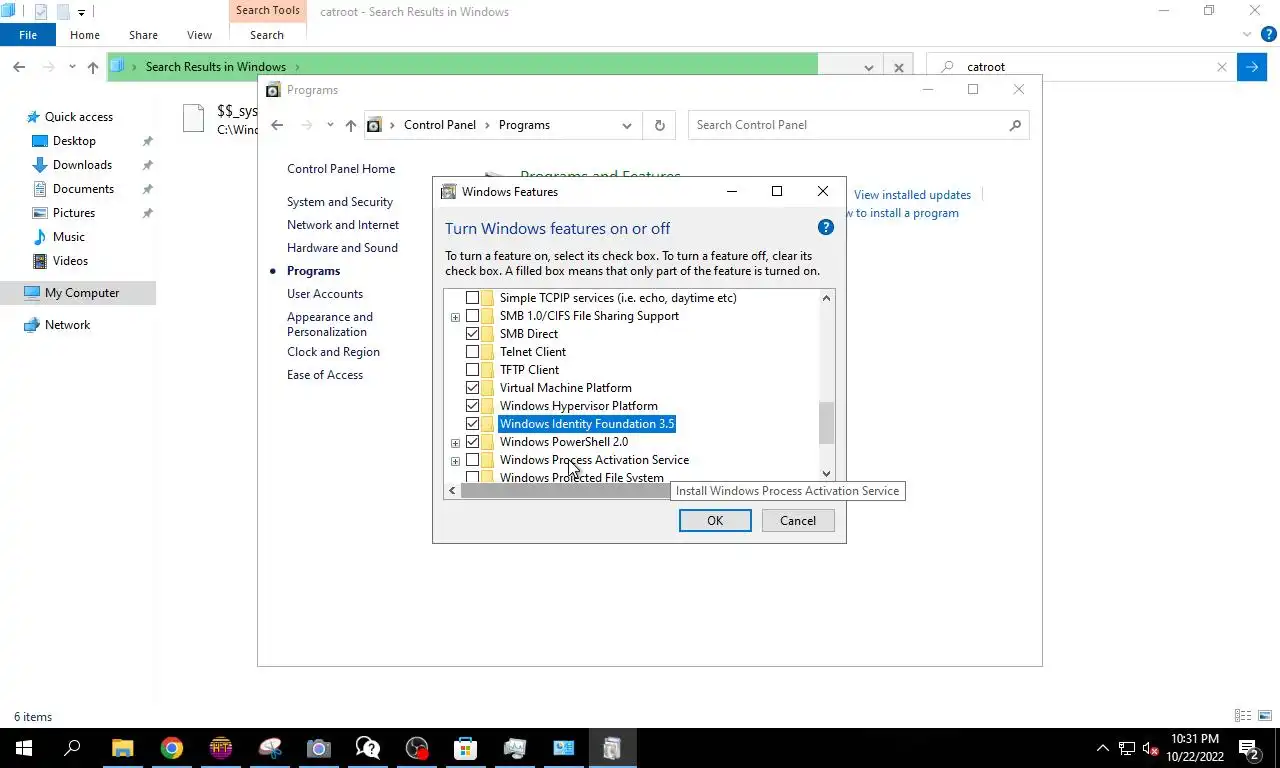Screen dimensions: 1280x768
Task: Click the network tray icon
Action: 1127,748
